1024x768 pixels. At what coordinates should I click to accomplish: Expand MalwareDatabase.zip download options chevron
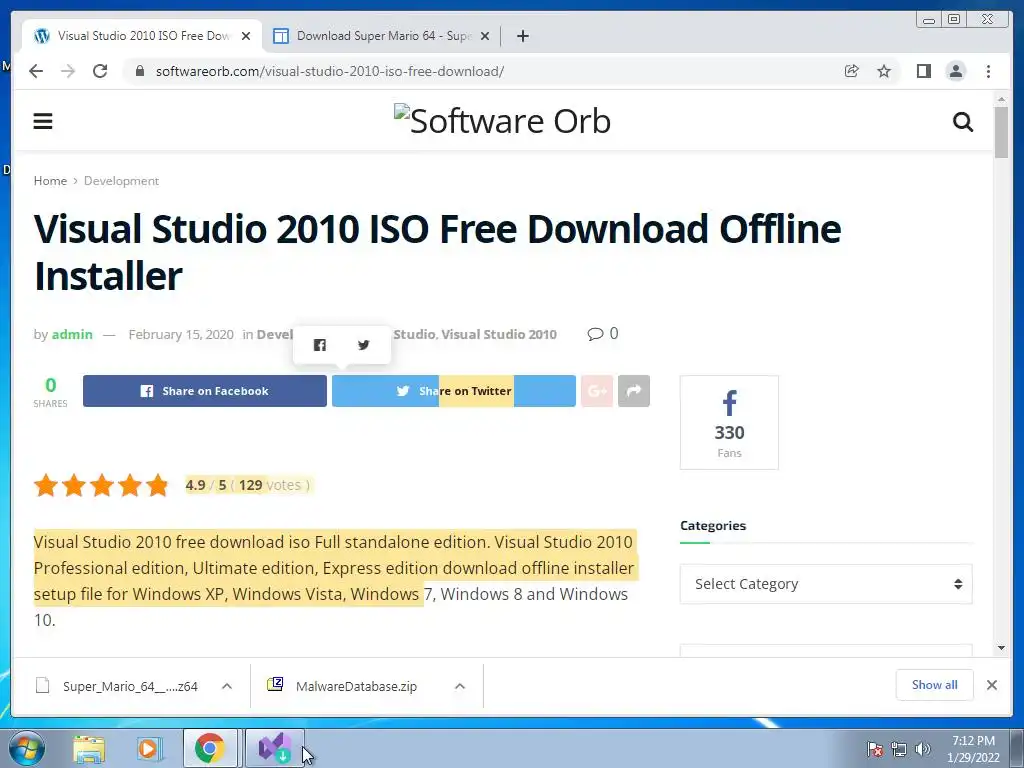click(460, 686)
